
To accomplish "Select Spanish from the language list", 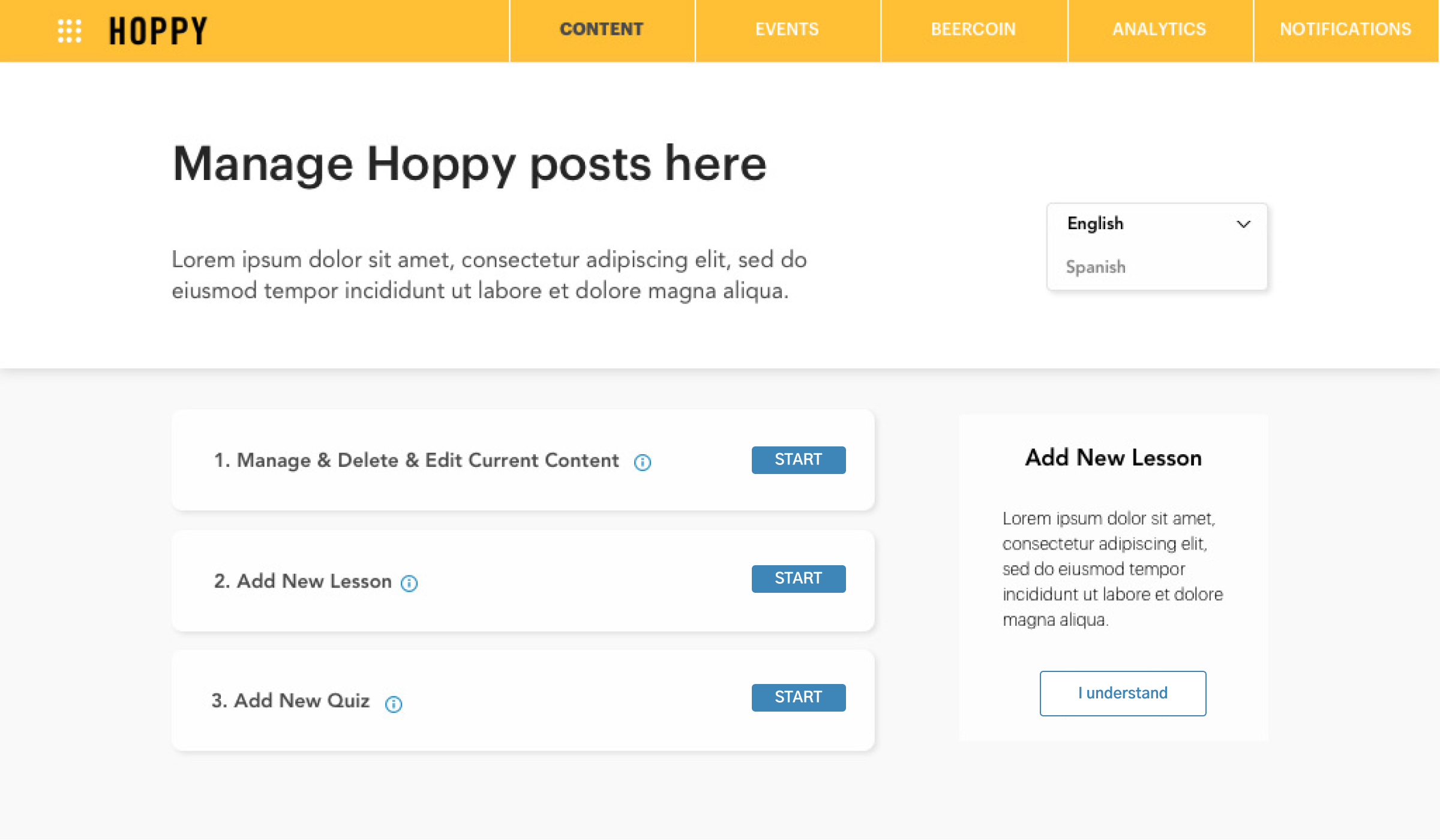I will 1096,267.
